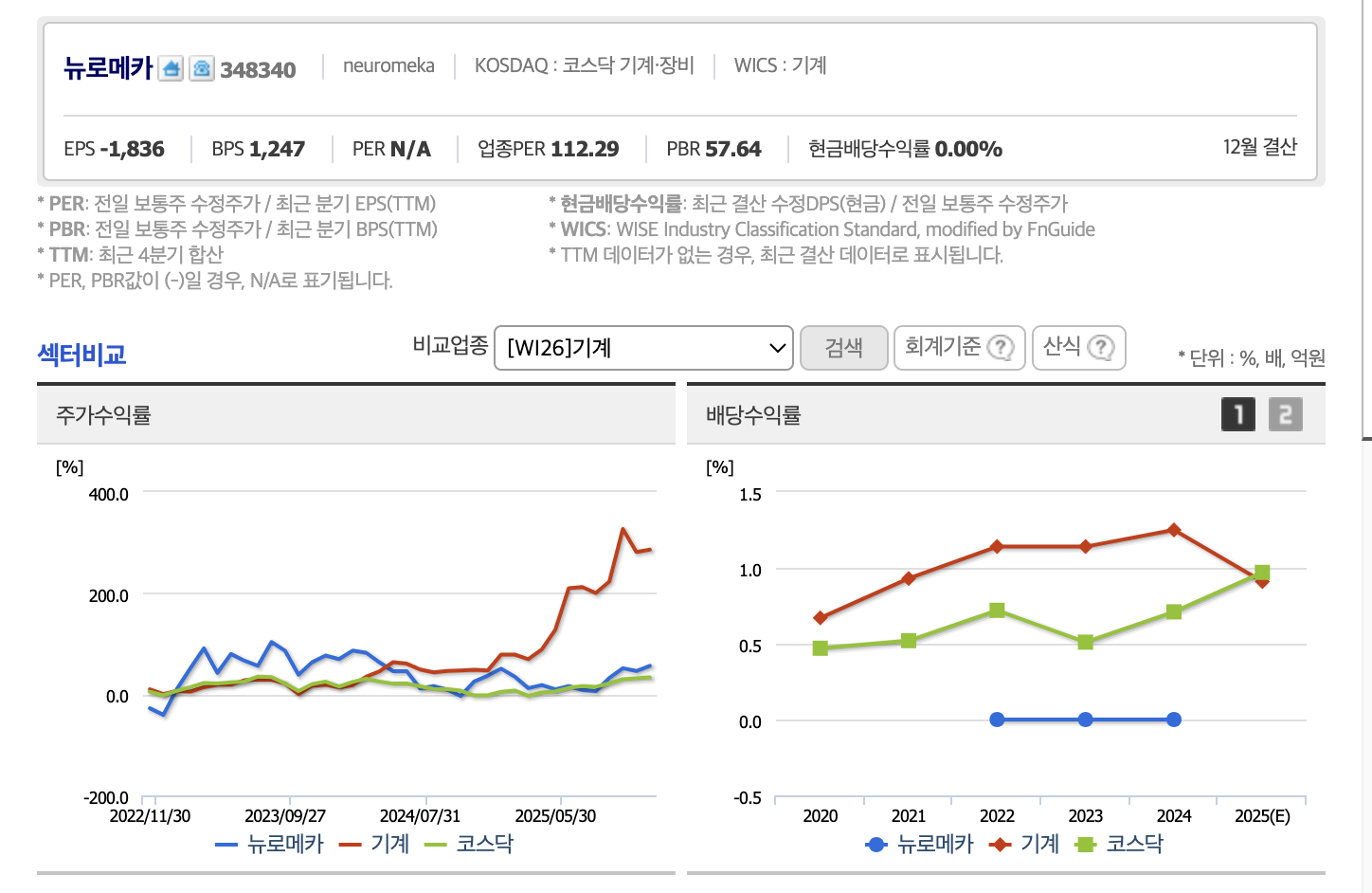Click the blue camera icon next to the company name
Viewport: 1372px width, 893px height.
coord(201,68)
